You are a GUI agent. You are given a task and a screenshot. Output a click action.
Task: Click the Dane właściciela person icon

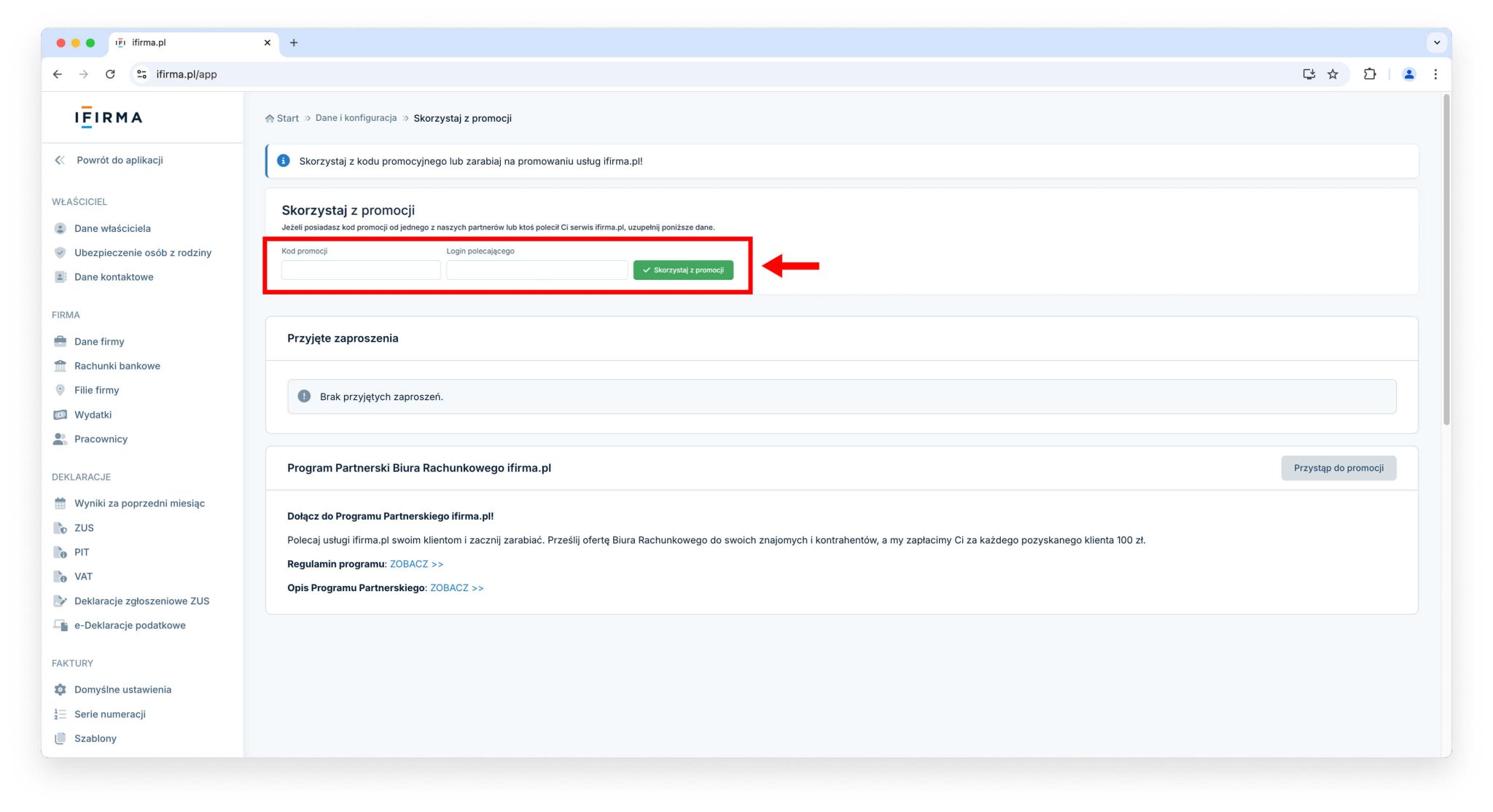61,228
